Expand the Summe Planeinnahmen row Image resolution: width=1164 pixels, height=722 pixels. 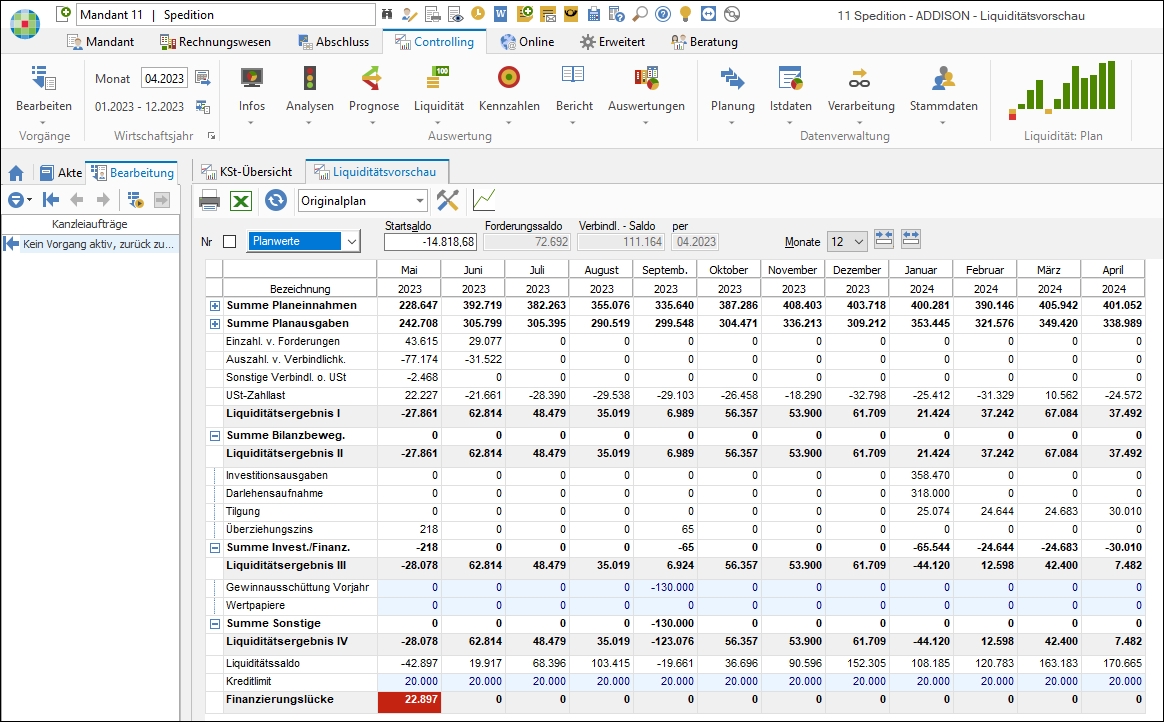pyautogui.click(x=214, y=305)
